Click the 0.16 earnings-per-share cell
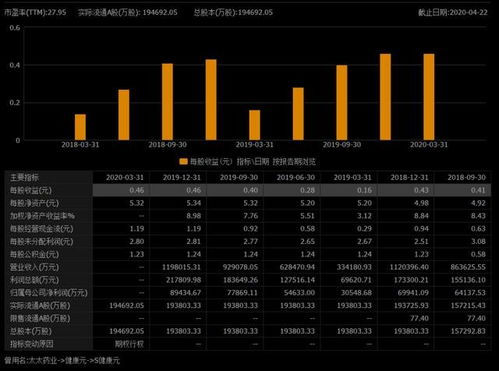 (x=364, y=190)
